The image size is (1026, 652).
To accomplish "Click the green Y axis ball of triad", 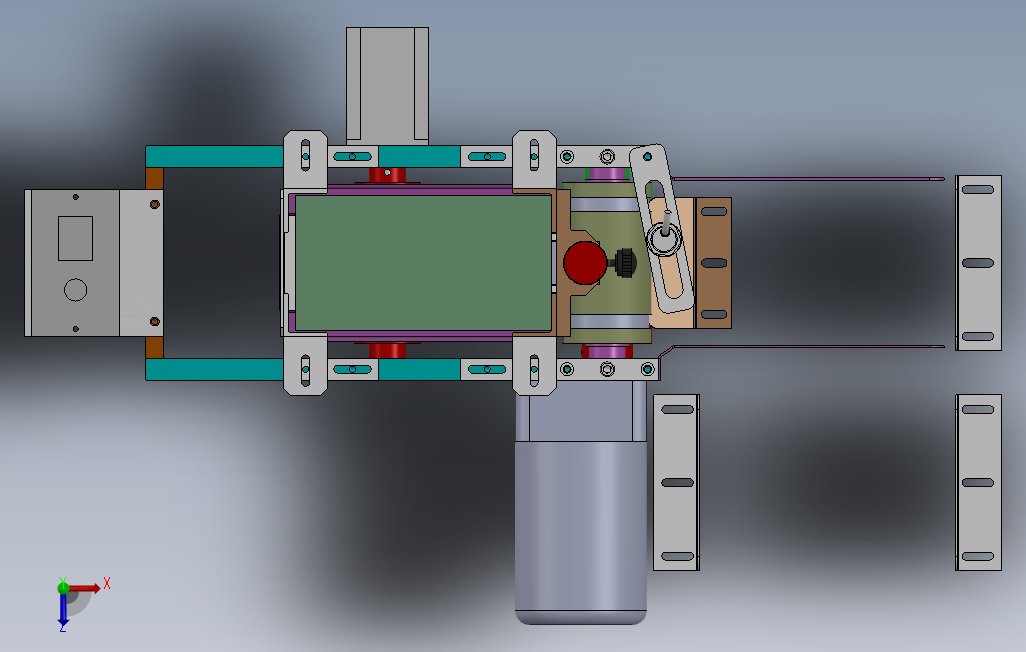I will 63,587.
